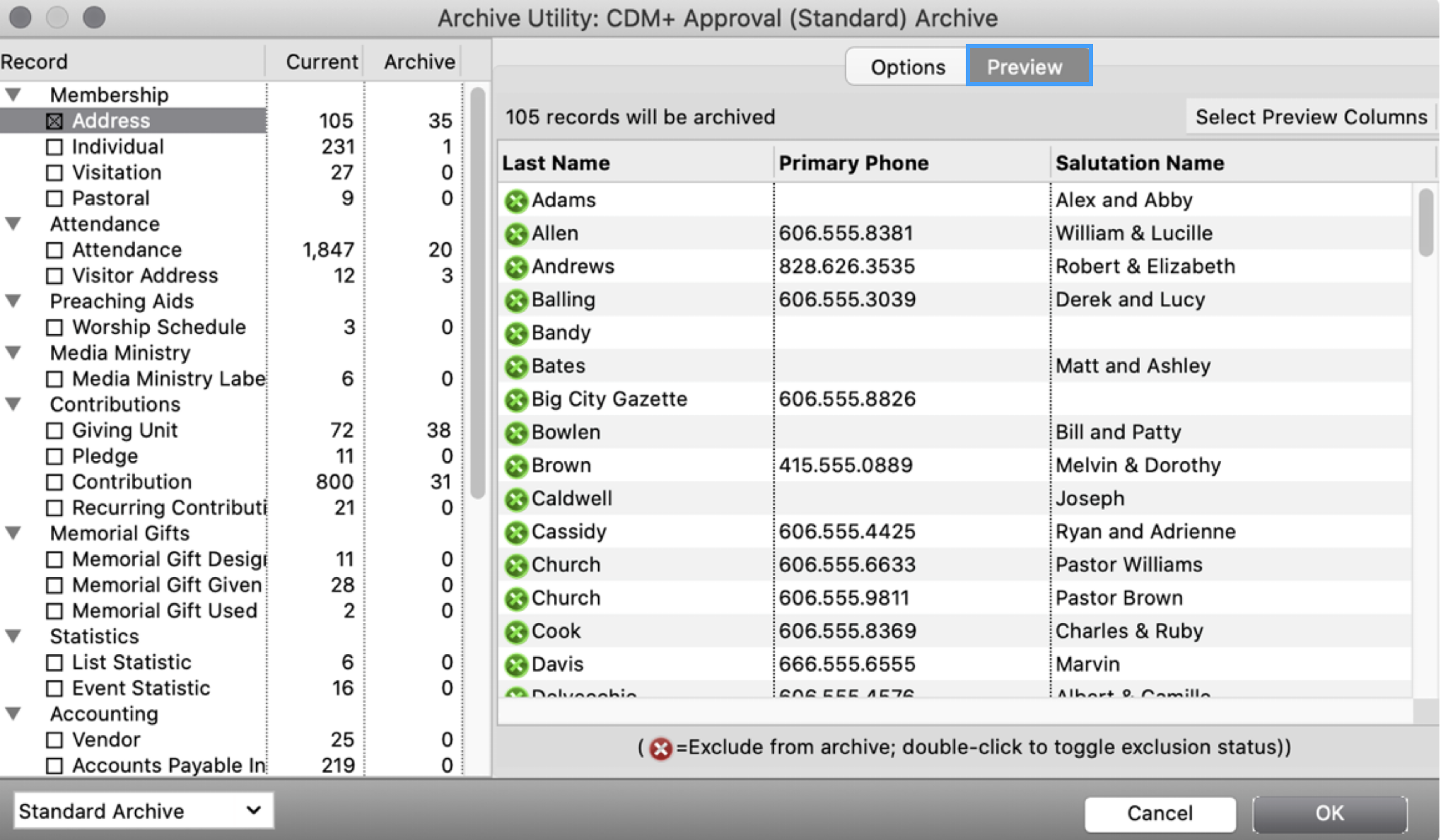Click Select Preview Columns

[1309, 117]
